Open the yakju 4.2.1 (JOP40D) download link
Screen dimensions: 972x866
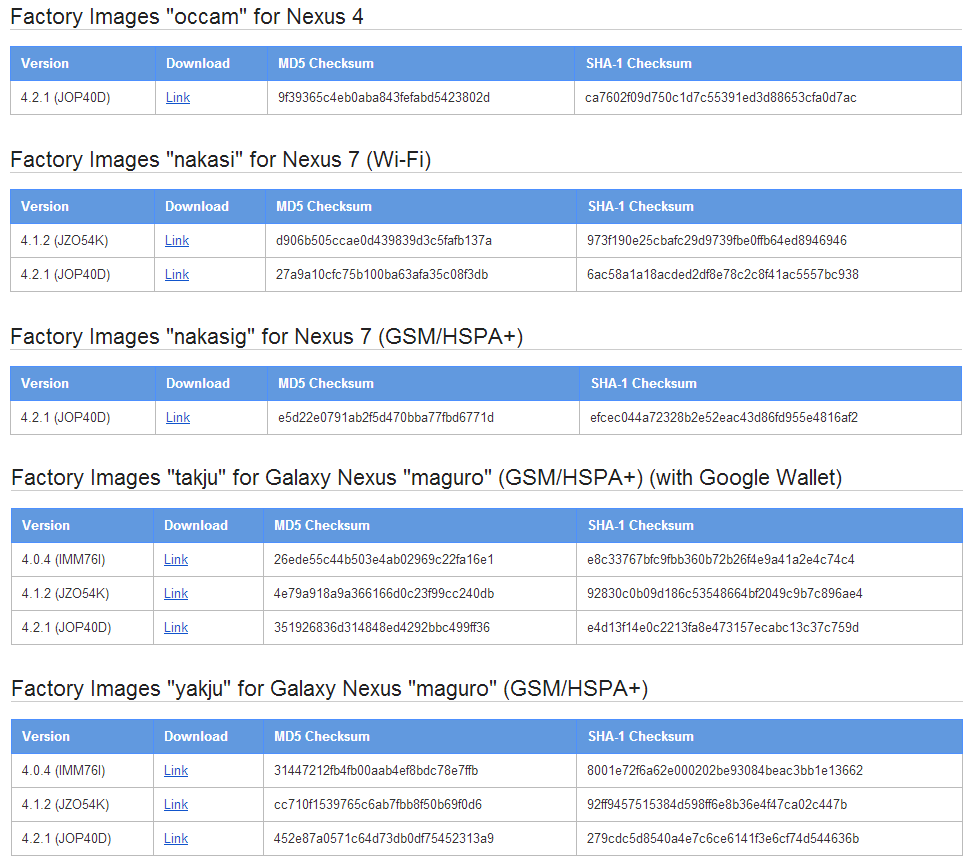pos(176,839)
